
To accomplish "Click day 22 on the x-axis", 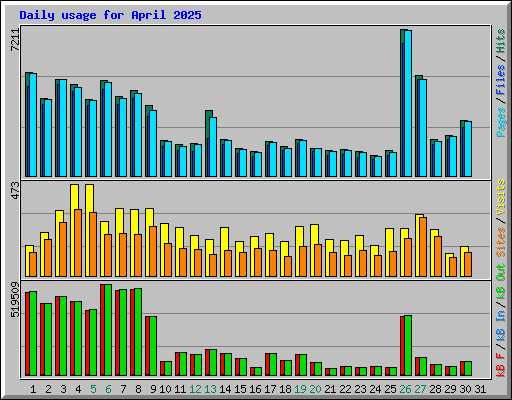I will 345,389.
